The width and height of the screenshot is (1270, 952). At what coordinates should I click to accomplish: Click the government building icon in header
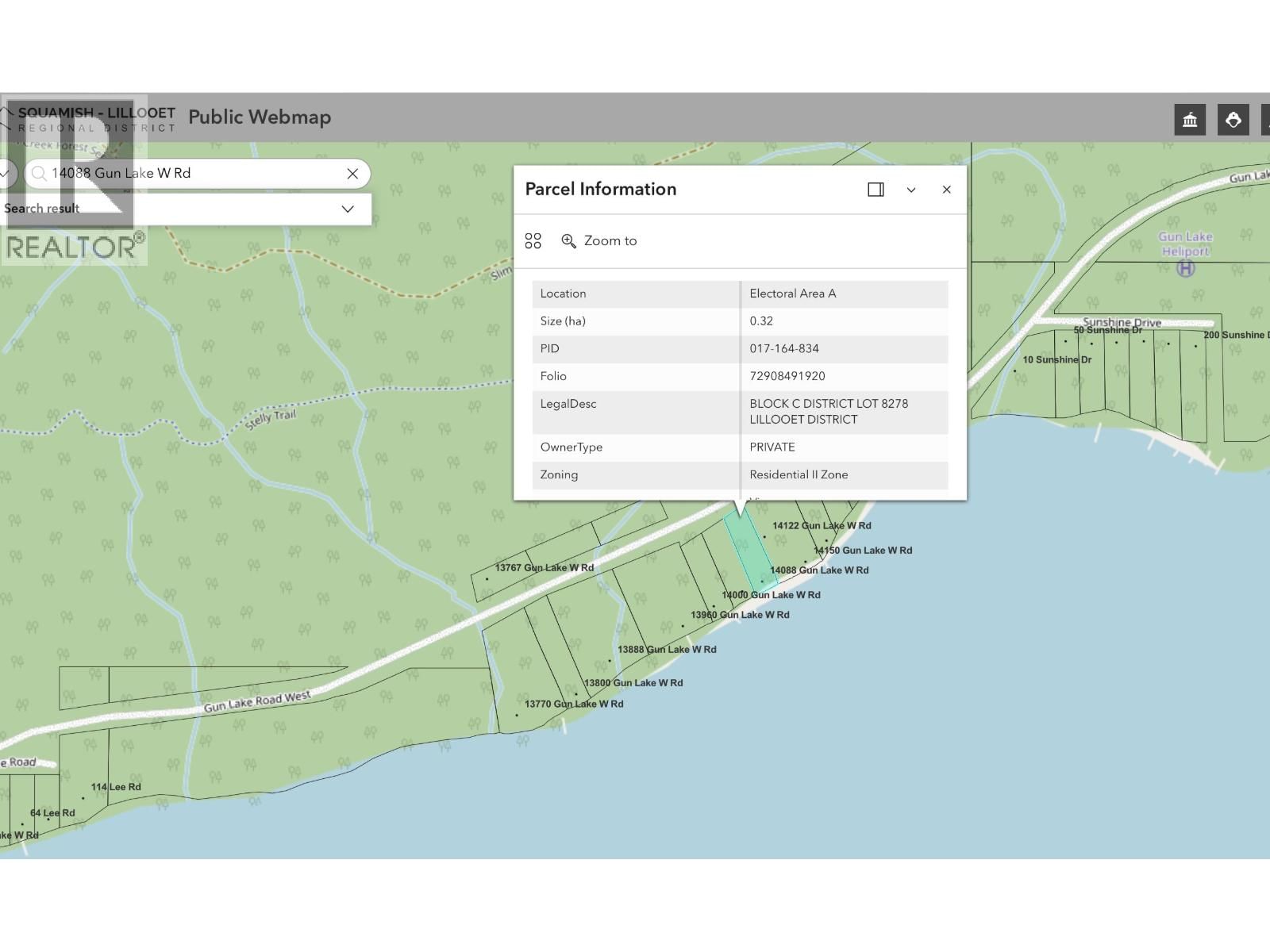click(x=1190, y=120)
